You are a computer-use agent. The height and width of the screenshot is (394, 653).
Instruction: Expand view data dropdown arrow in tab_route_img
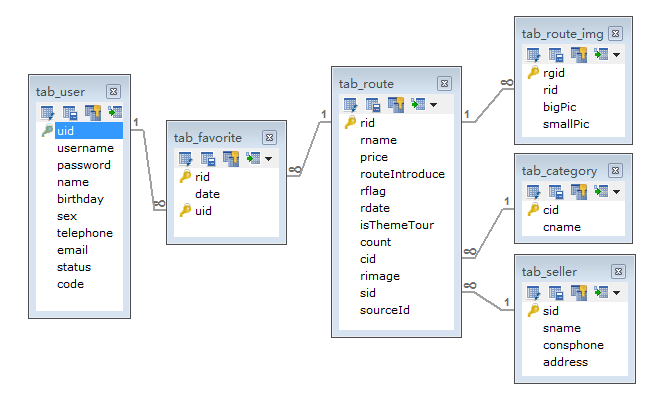[x=616, y=55]
